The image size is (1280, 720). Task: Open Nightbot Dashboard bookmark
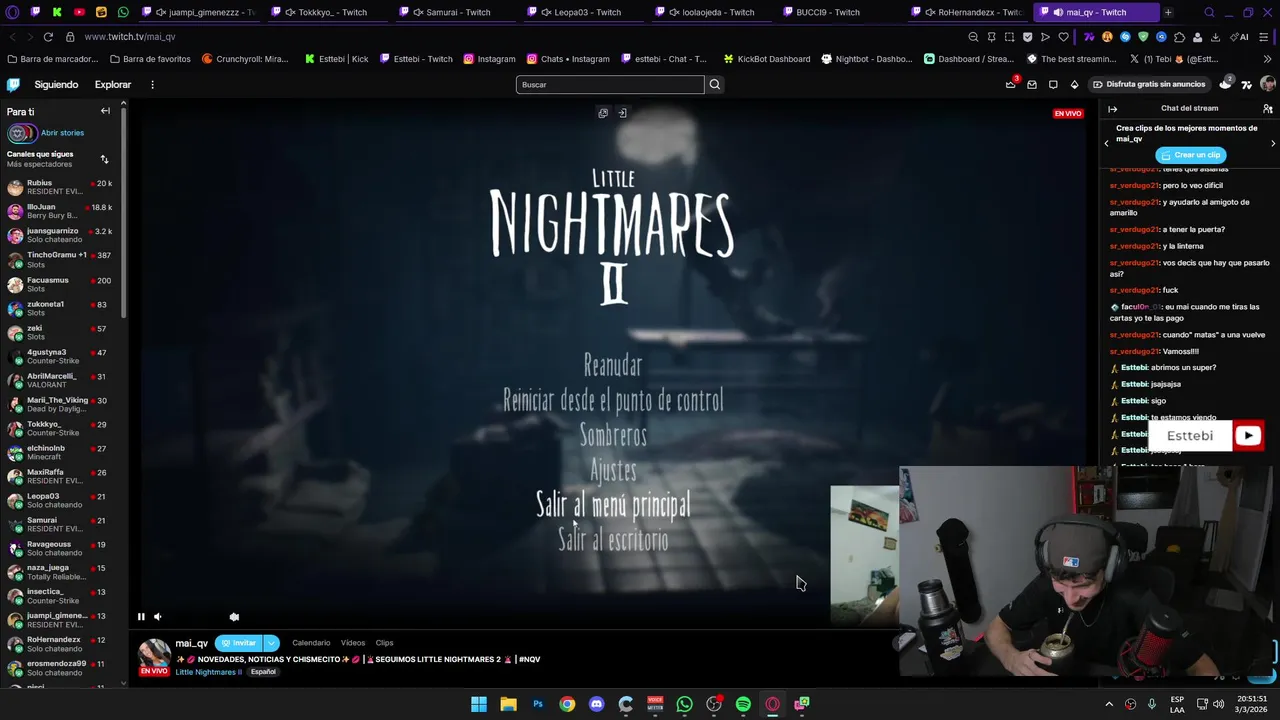click(x=866, y=59)
